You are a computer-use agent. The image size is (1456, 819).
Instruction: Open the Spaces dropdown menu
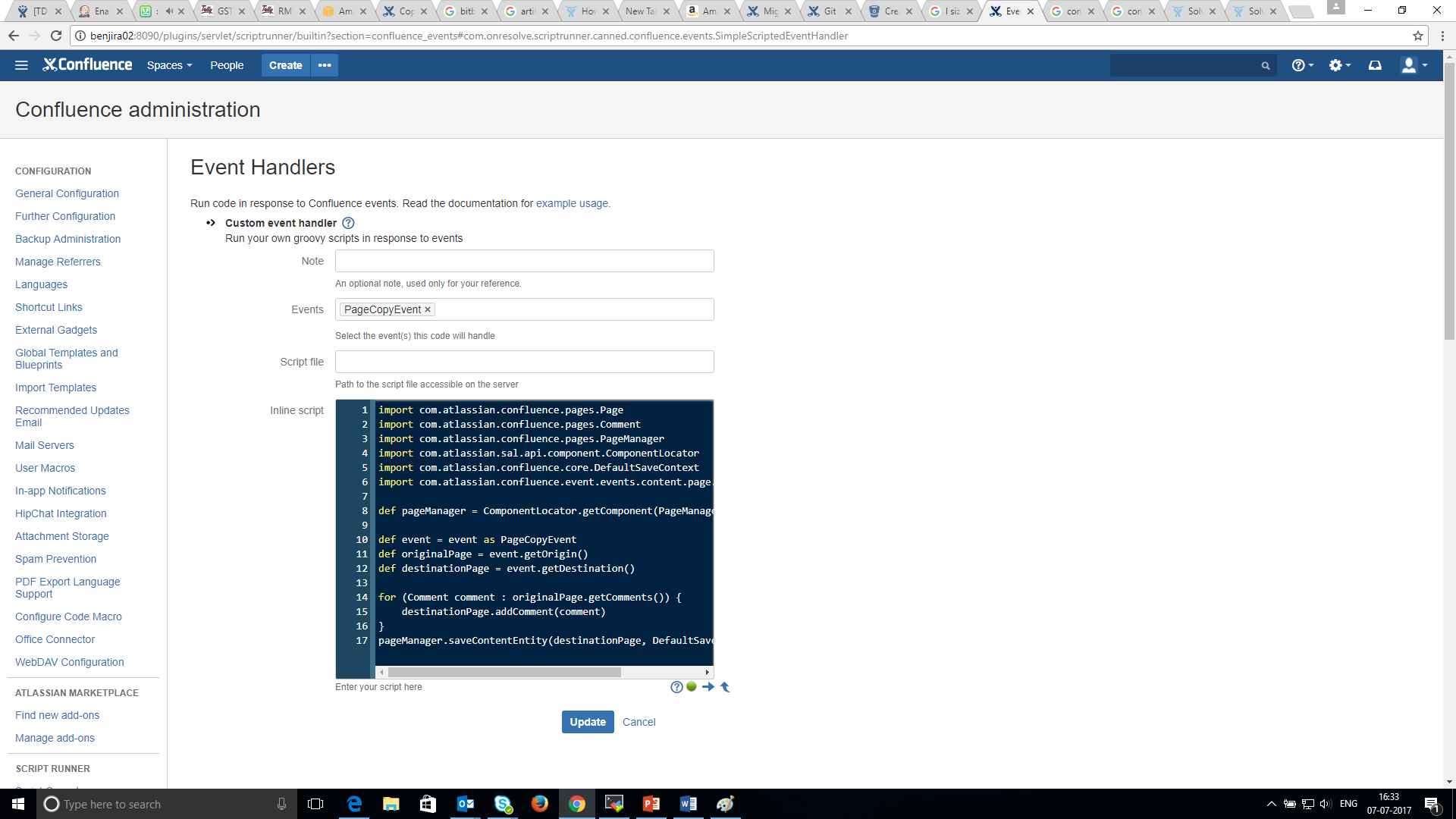[169, 65]
